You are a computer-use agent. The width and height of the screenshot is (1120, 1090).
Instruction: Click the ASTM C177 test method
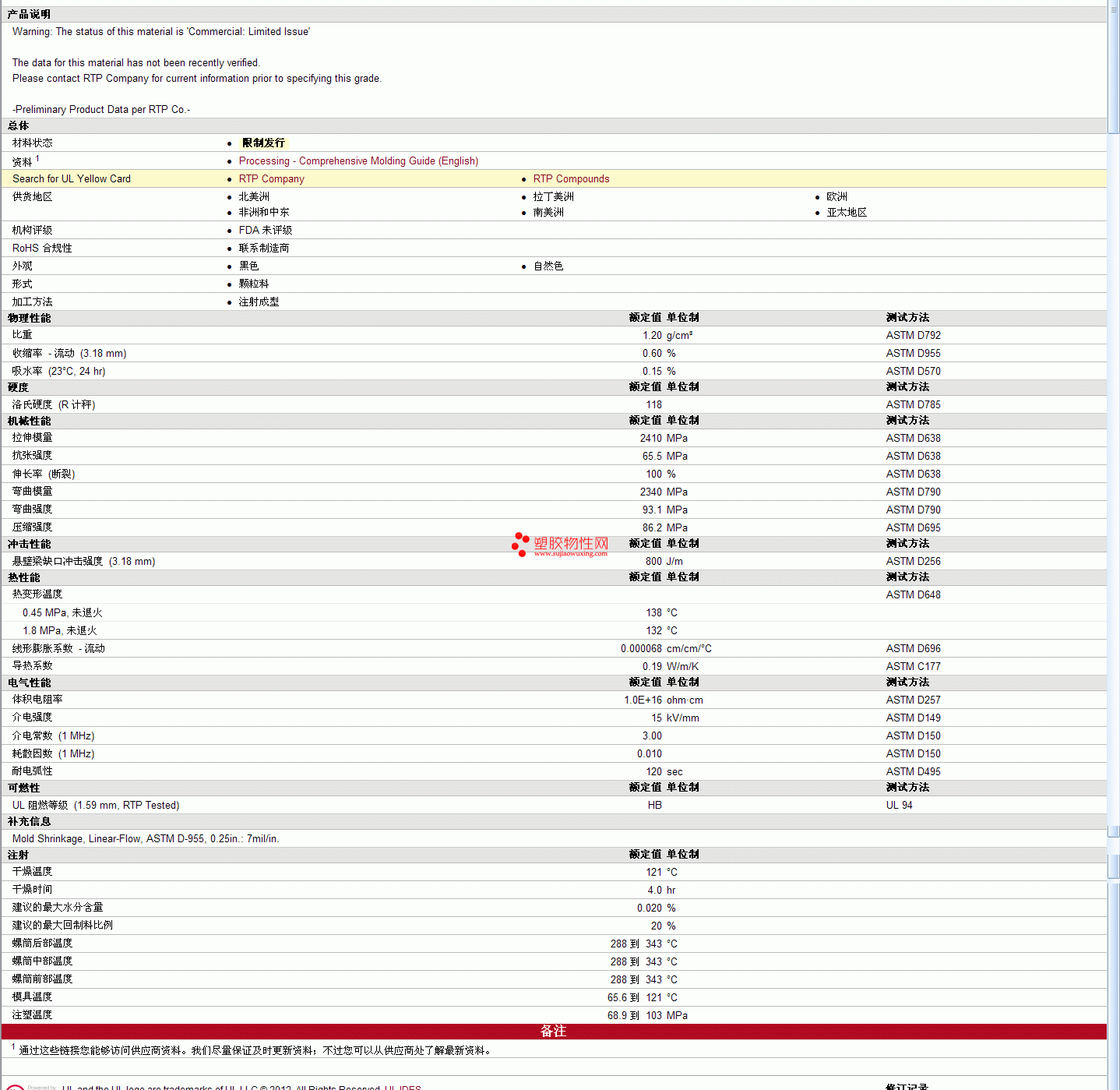pos(914,667)
